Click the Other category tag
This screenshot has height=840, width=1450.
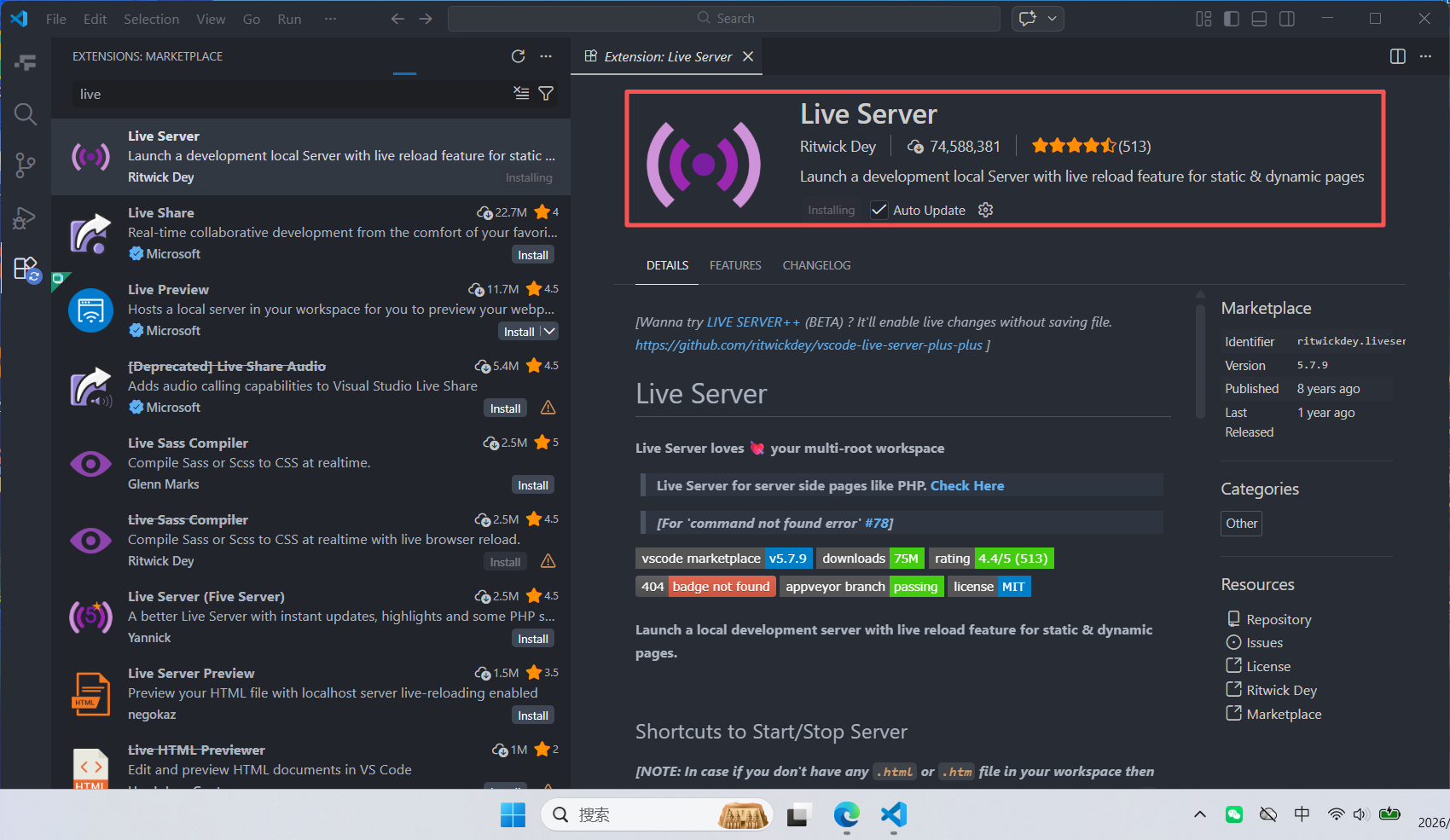pyautogui.click(x=1241, y=524)
